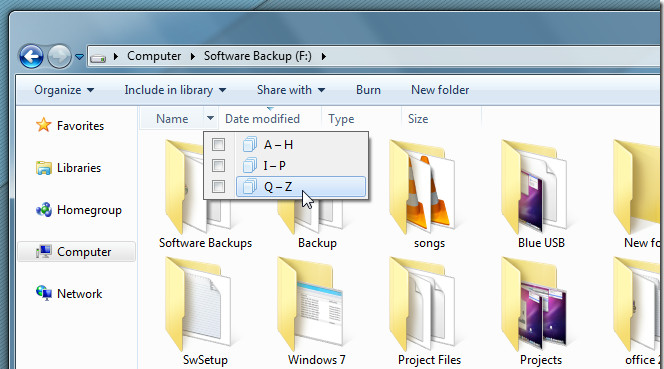Click the drive icon in address bar
The image size is (664, 369).
(98, 58)
